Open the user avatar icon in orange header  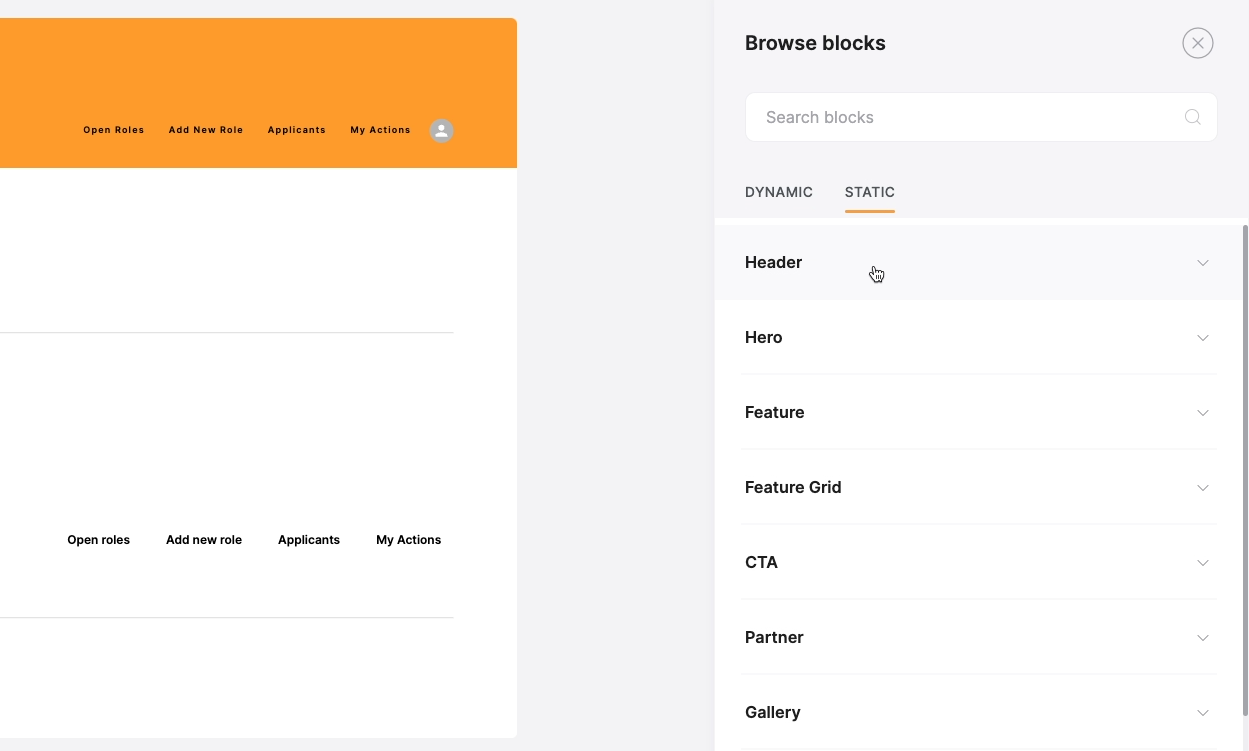pyautogui.click(x=441, y=131)
